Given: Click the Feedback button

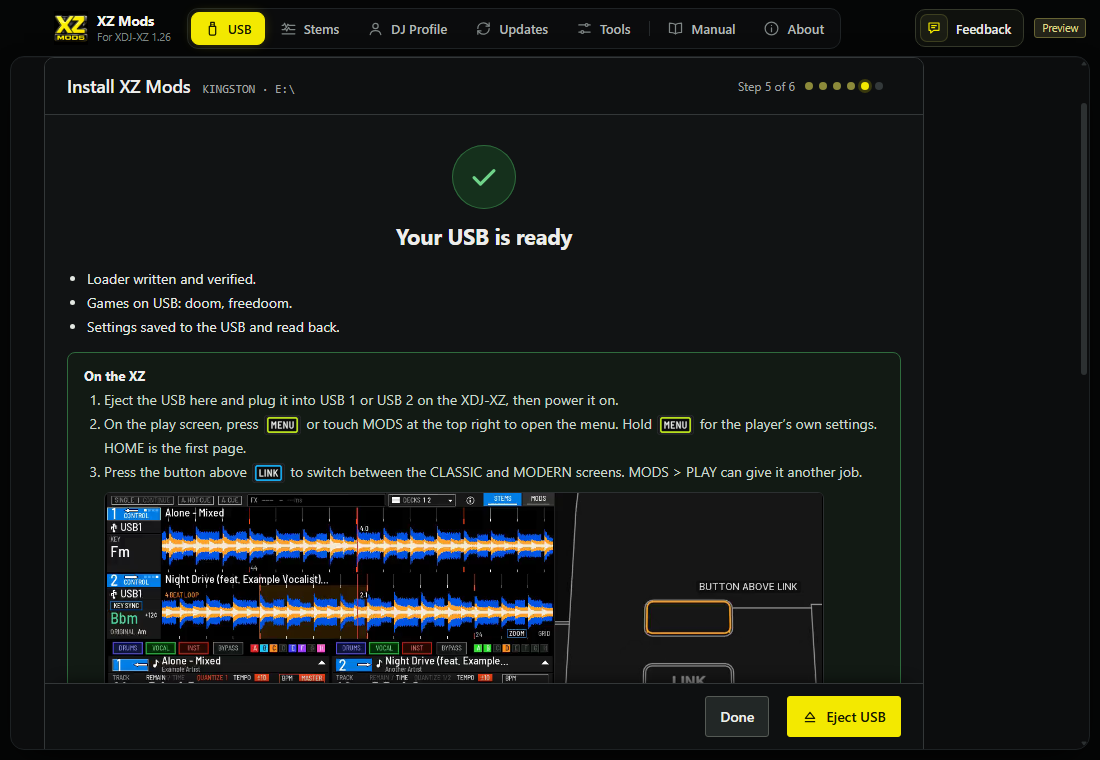Looking at the screenshot, I should pos(970,29).
